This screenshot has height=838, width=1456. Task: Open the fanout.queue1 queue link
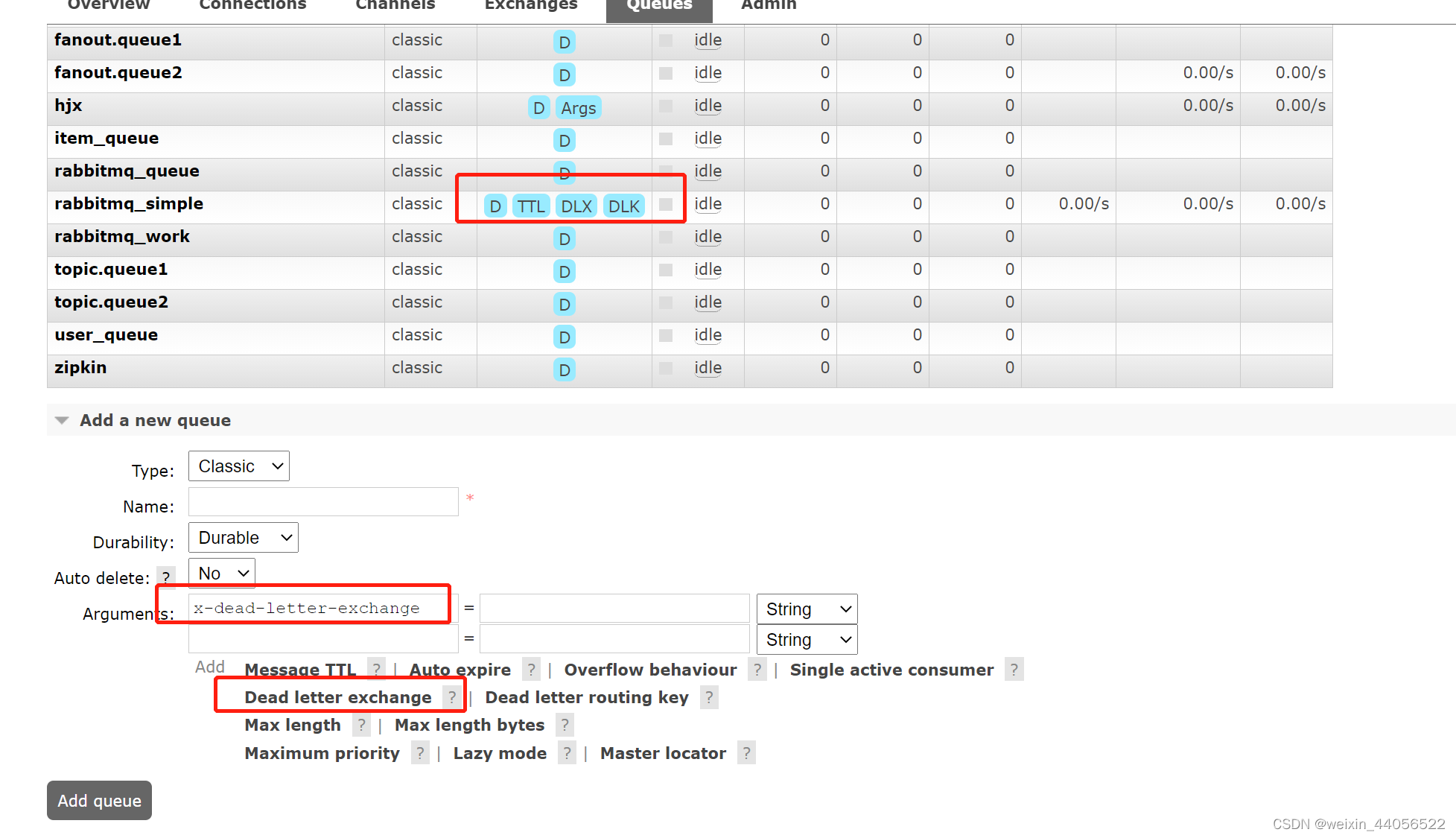coord(118,39)
